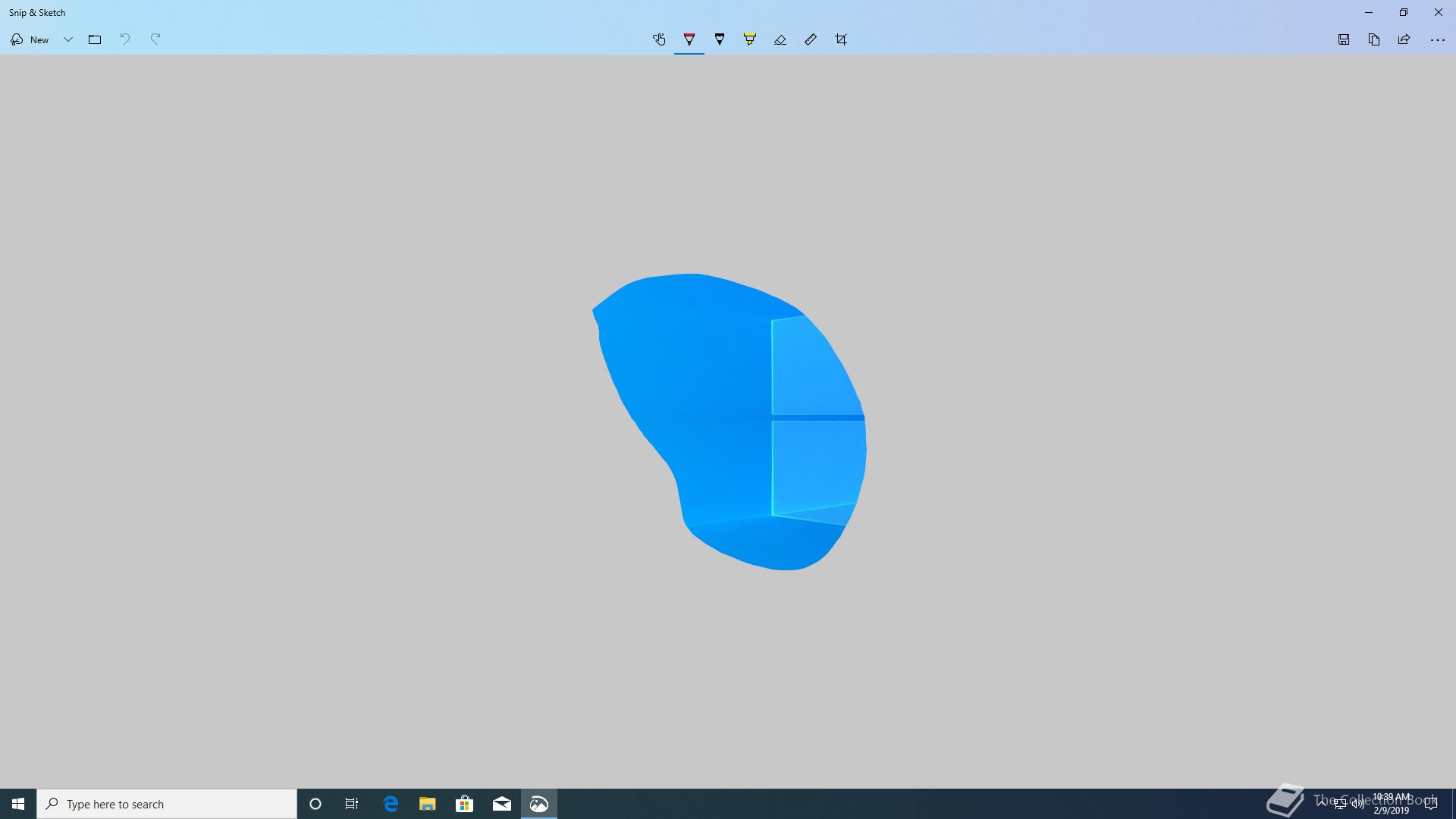Select the yellow Highlighter tool
This screenshot has width=1456, height=819.
tap(750, 39)
